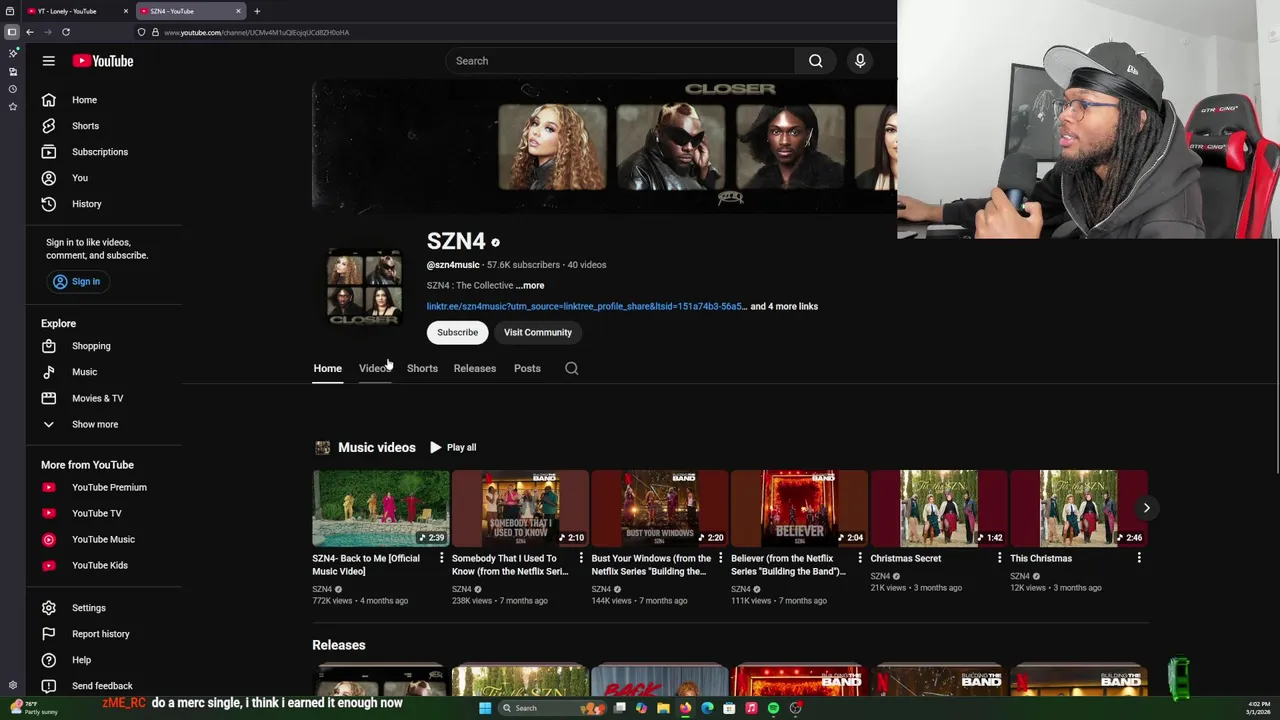Image resolution: width=1280 pixels, height=720 pixels.
Task: Open options for Somebody That I Used To Know
Action: tap(581, 558)
